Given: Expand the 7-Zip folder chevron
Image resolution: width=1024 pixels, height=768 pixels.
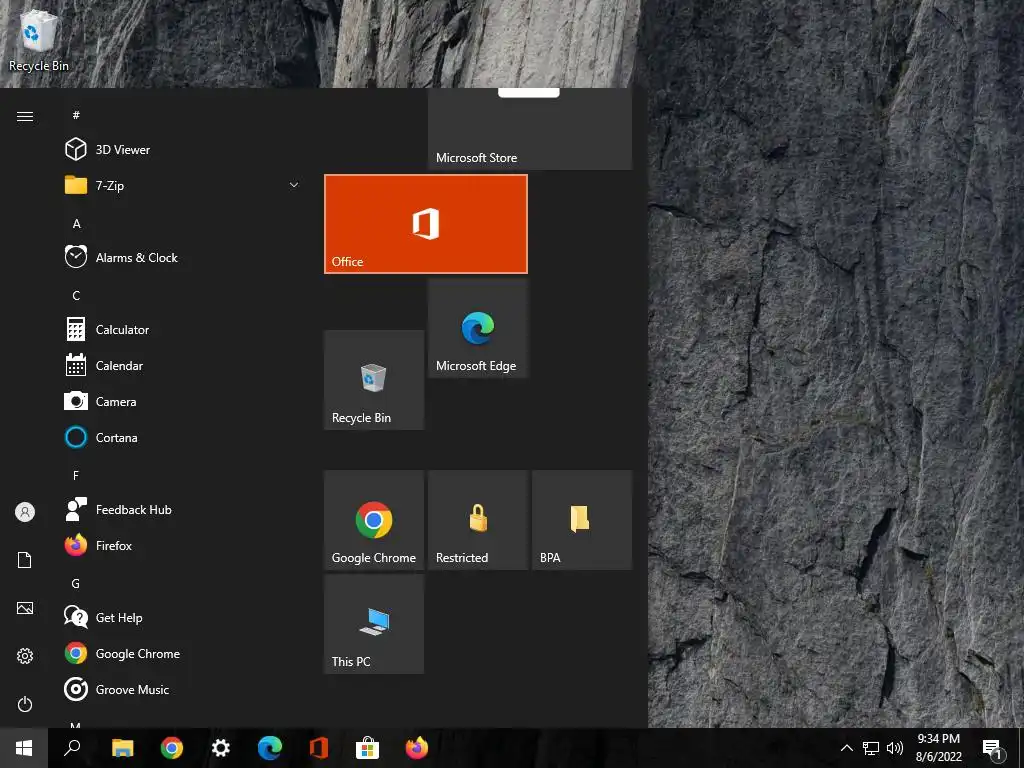Looking at the screenshot, I should pyautogui.click(x=294, y=185).
